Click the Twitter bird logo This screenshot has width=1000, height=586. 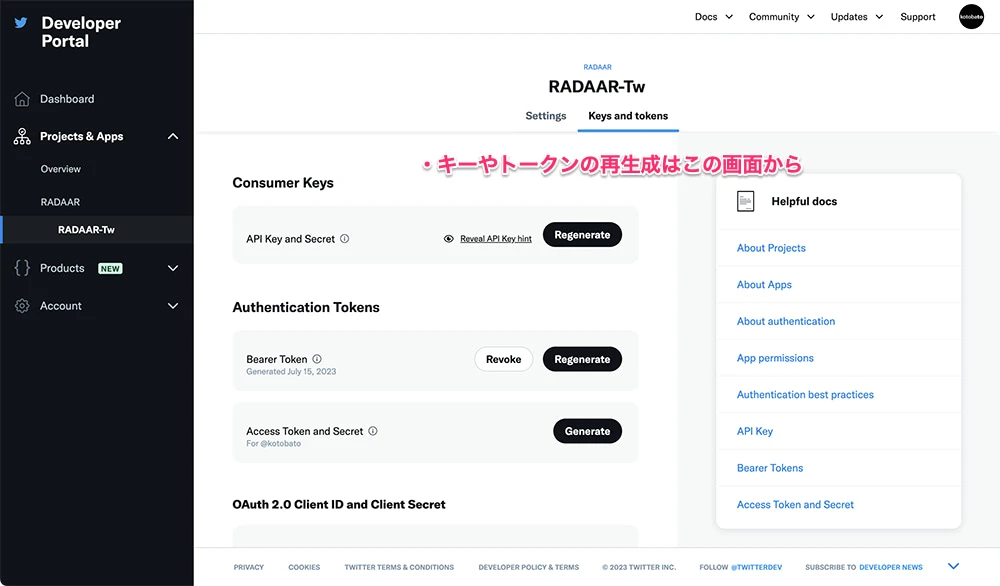tap(21, 23)
